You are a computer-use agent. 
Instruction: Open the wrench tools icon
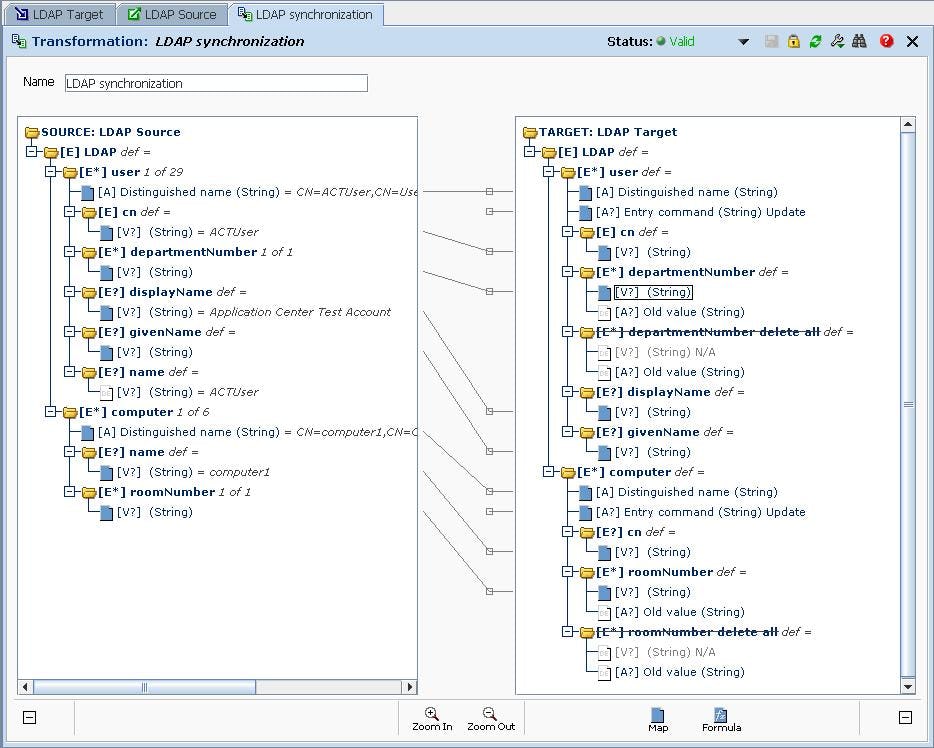pos(837,41)
